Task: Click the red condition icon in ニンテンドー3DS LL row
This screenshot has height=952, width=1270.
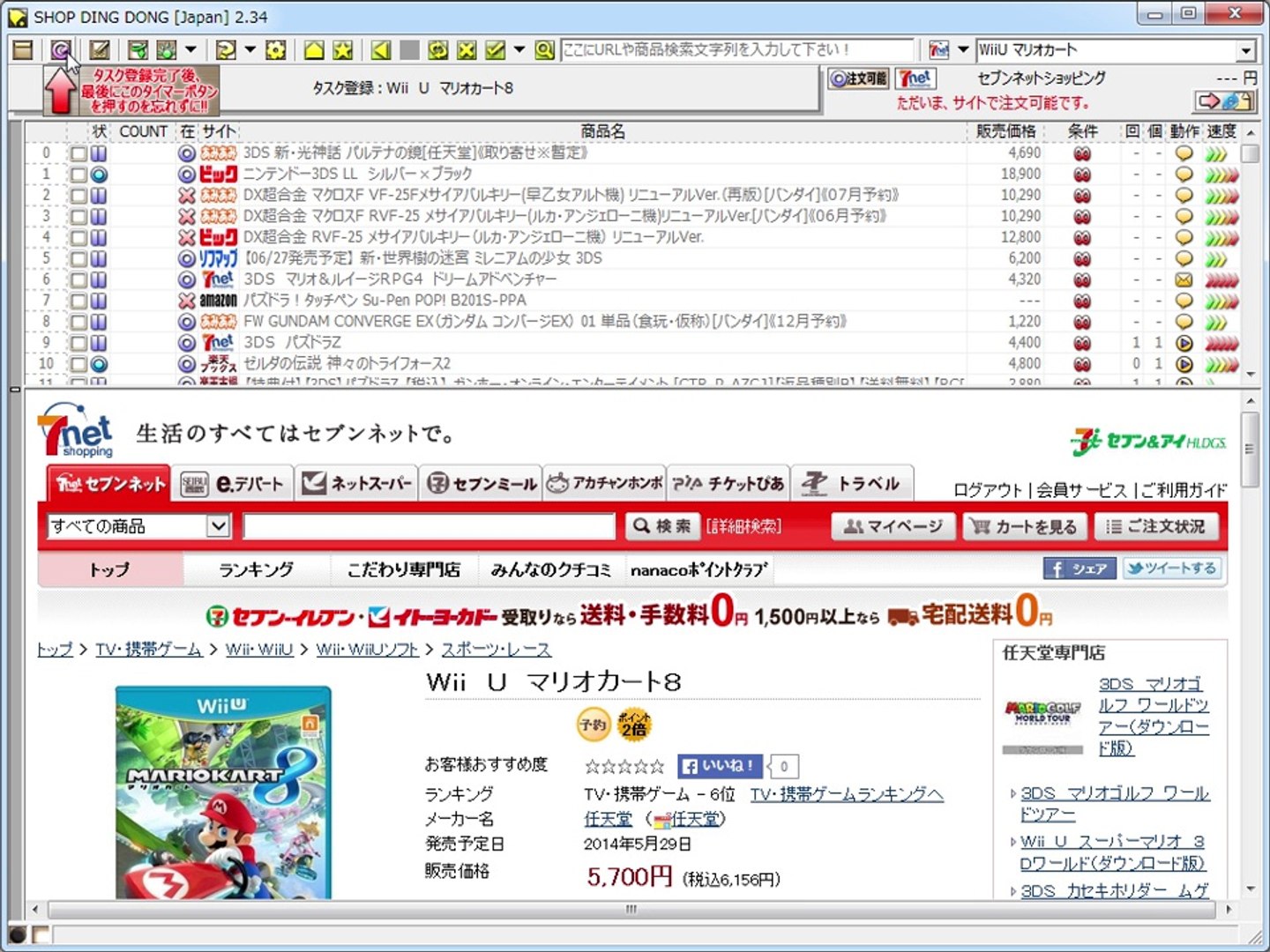Action: pyautogui.click(x=1082, y=175)
